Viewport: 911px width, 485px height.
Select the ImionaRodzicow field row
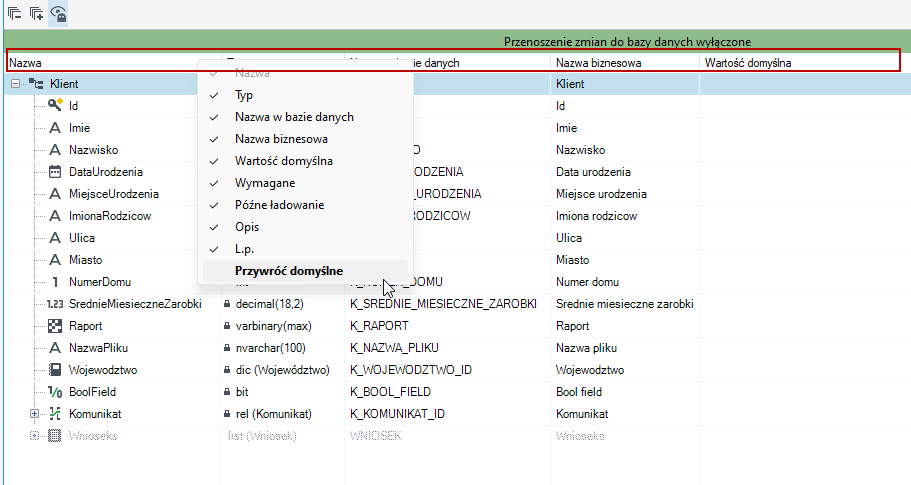[457, 216]
